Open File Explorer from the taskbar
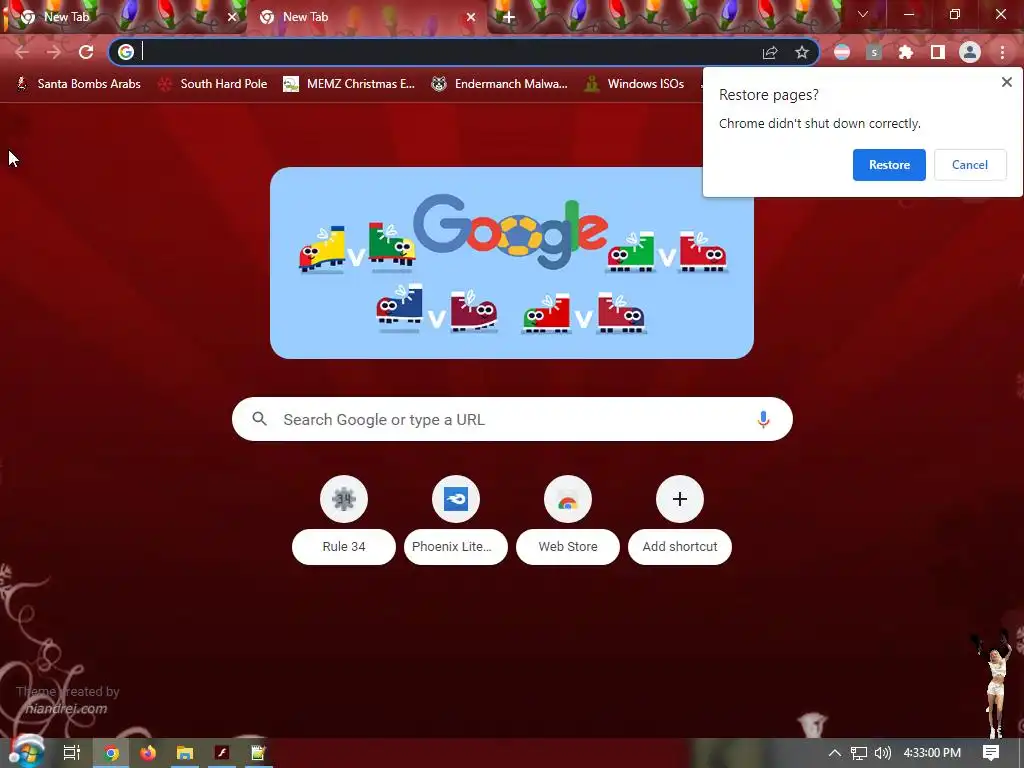 [x=185, y=753]
